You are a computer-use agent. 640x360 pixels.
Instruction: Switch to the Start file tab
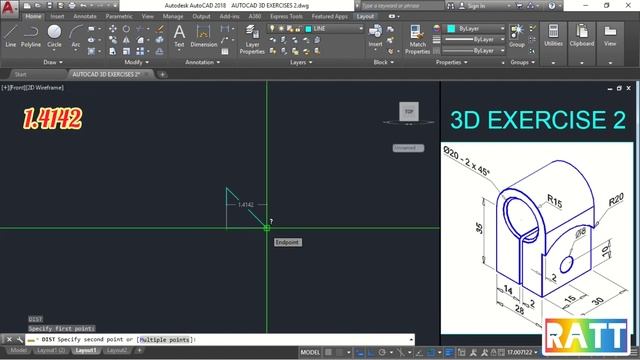tap(20, 74)
